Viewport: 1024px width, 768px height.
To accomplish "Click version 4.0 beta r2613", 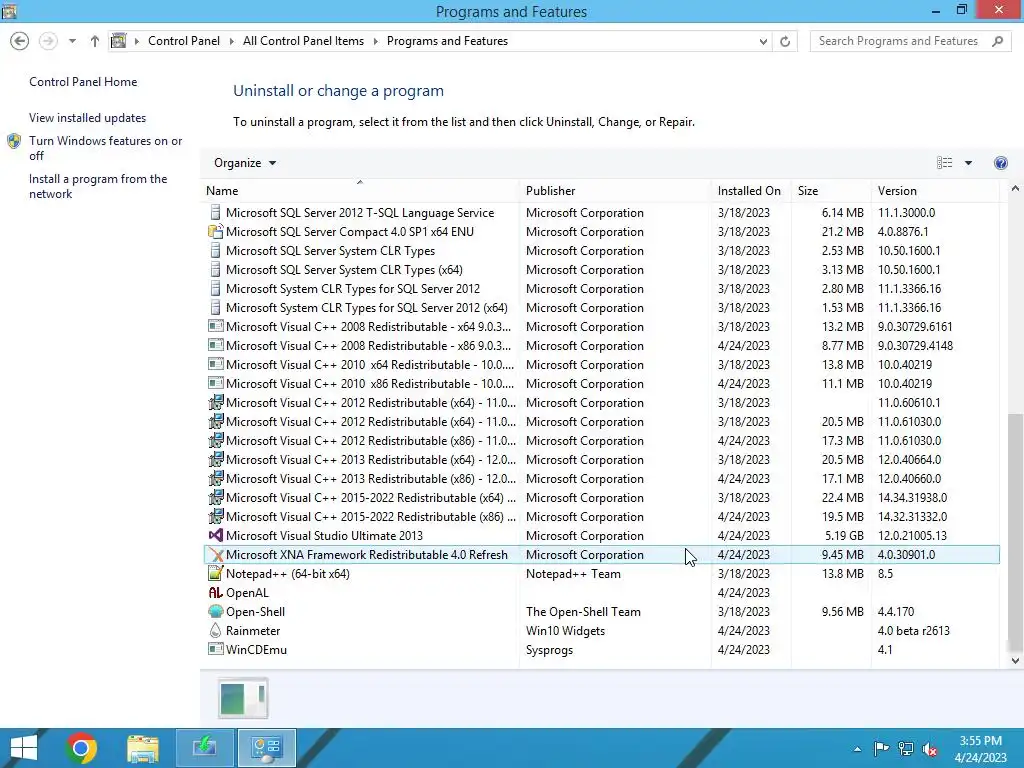I will pos(913,630).
